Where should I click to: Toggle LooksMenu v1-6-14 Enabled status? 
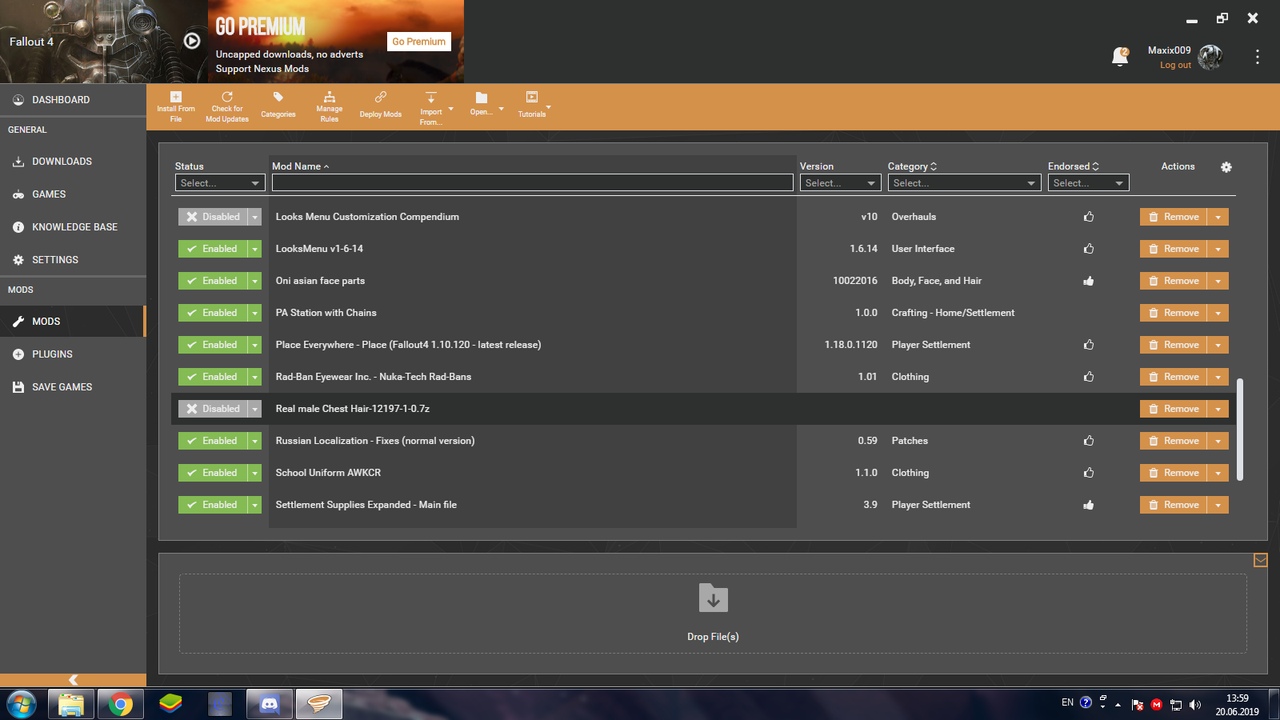pos(212,249)
